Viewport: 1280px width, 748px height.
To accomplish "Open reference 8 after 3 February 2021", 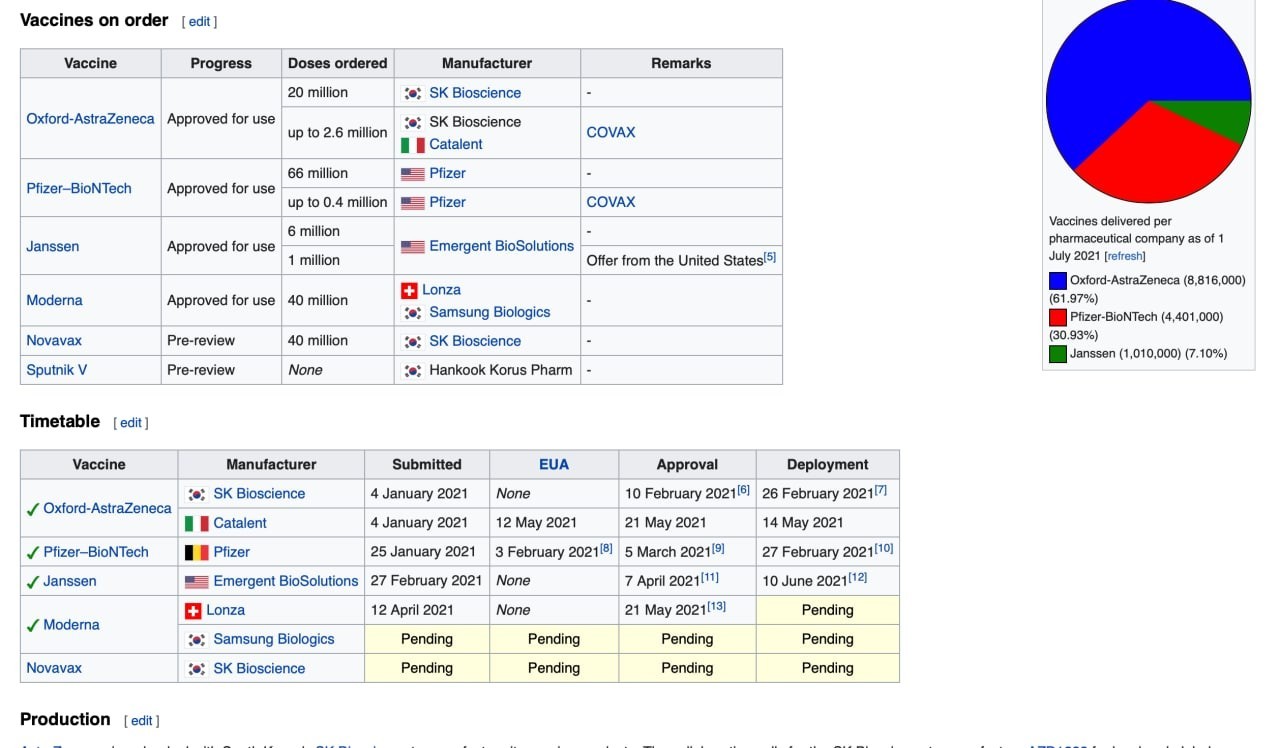I will 606,548.
